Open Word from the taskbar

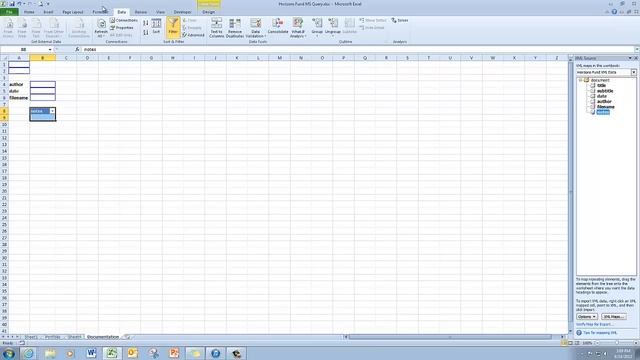click(x=91, y=353)
